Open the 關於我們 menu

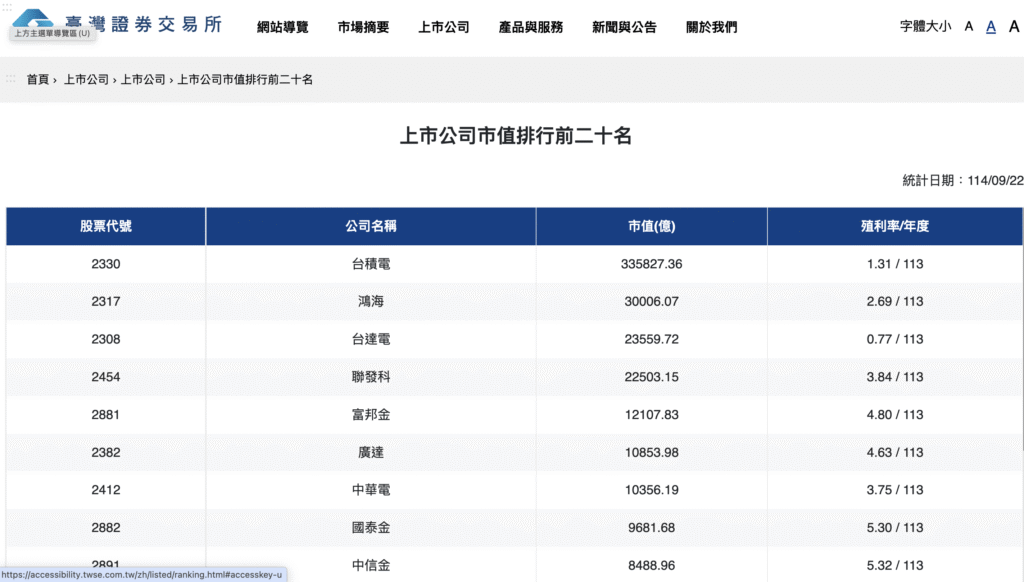(712, 27)
